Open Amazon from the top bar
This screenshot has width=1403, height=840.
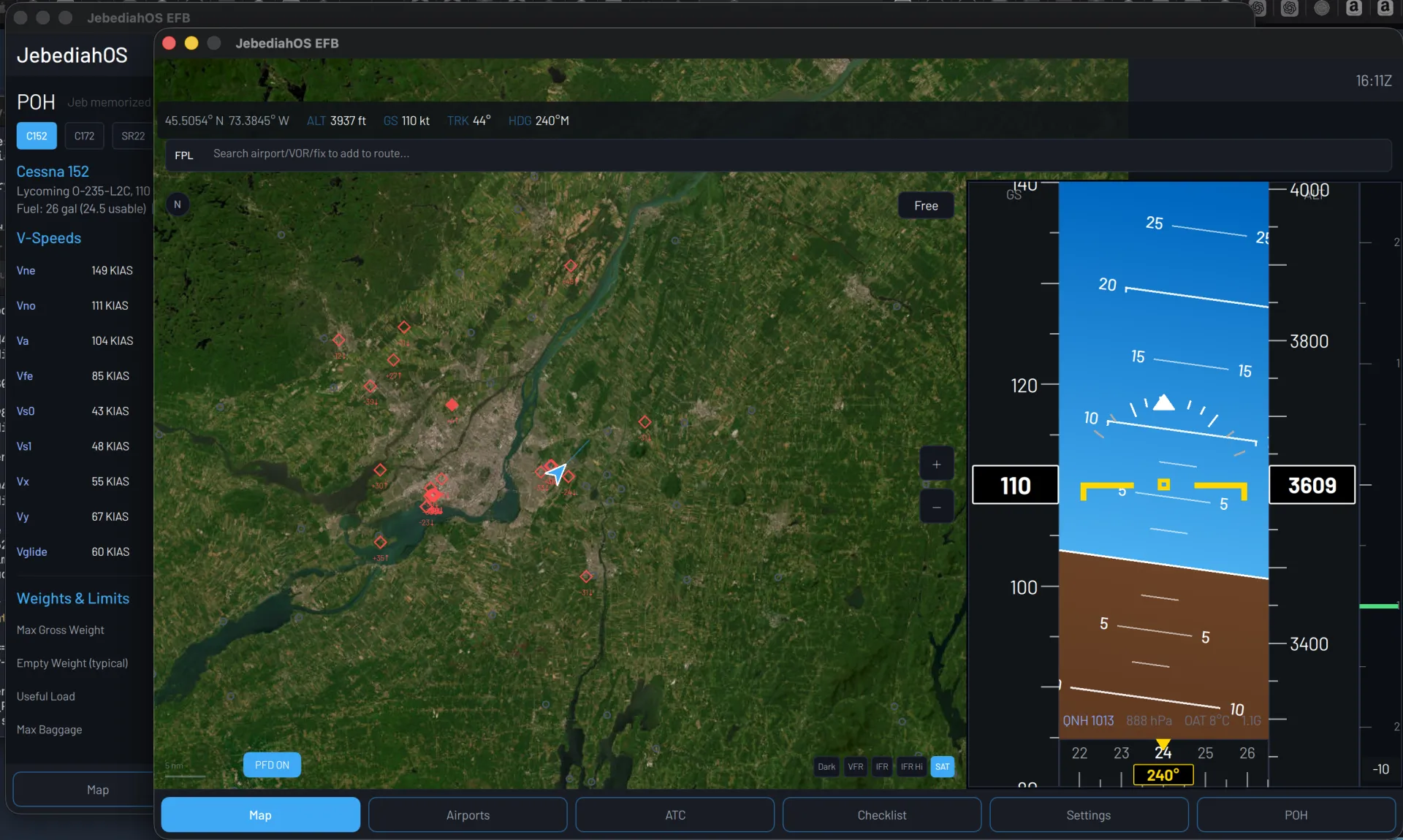pyautogui.click(x=1354, y=8)
